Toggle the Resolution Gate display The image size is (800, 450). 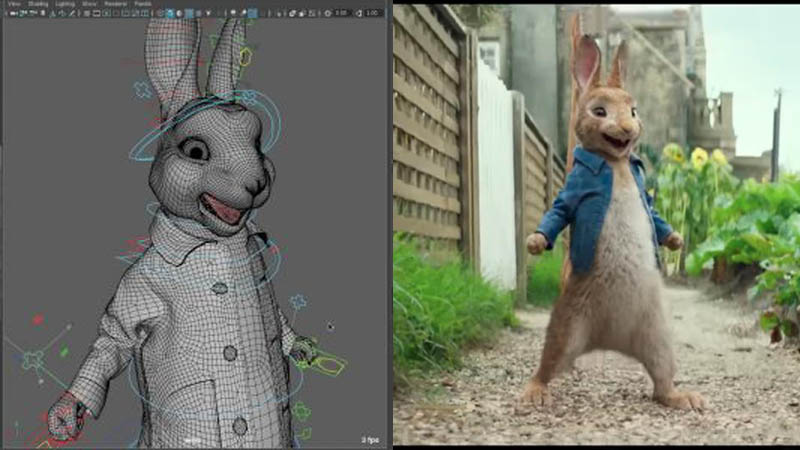[106, 13]
